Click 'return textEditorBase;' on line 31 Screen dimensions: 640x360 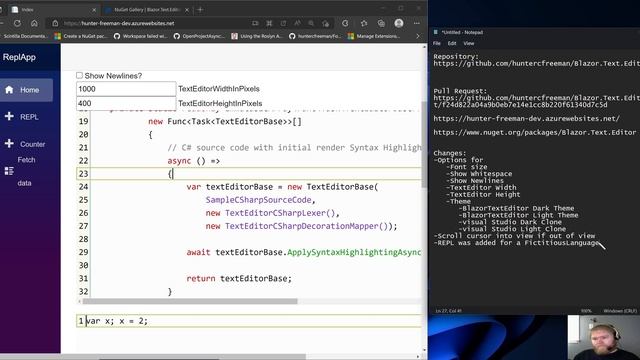(x=239, y=278)
